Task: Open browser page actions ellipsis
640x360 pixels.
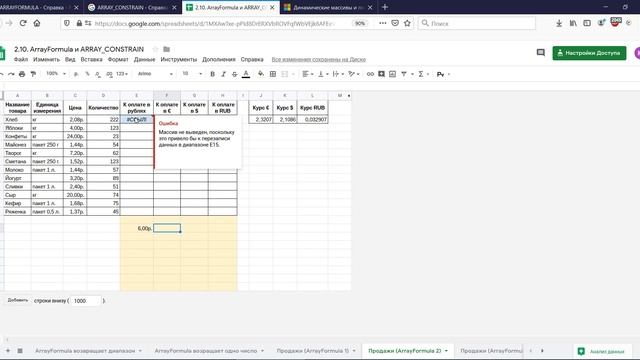Action: 382,23
